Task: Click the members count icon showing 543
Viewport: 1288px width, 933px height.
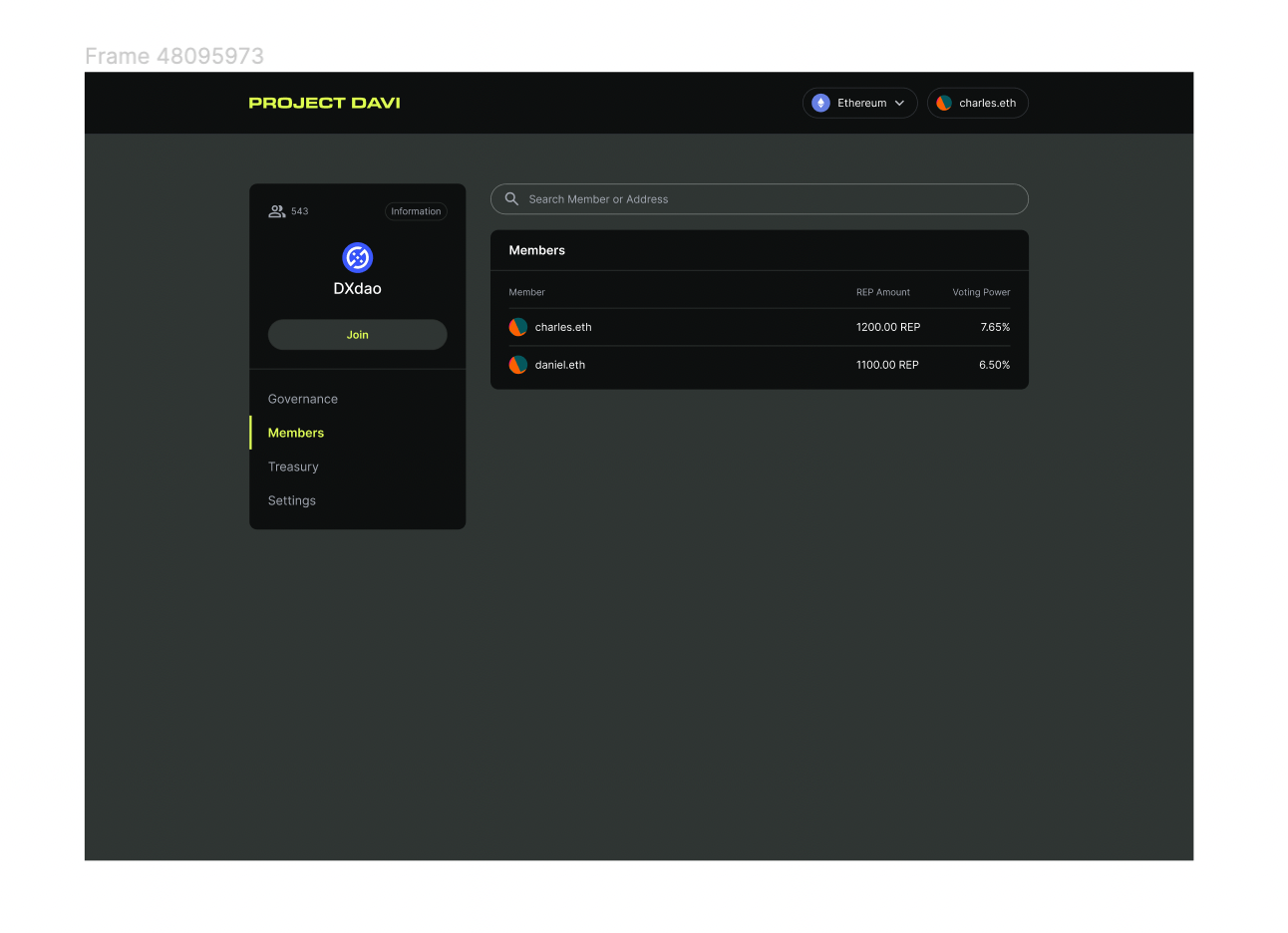Action: 277,210
